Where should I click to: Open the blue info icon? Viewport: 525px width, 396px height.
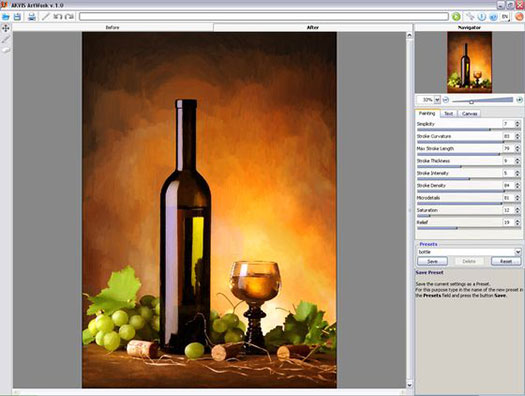coord(481,16)
